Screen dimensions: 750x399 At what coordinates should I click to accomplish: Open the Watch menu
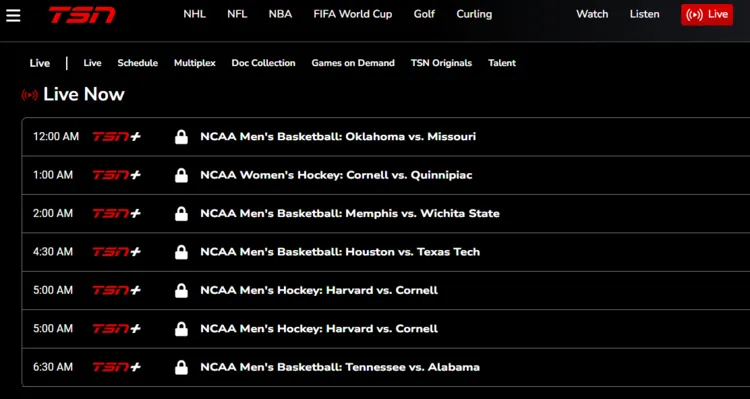pos(592,14)
